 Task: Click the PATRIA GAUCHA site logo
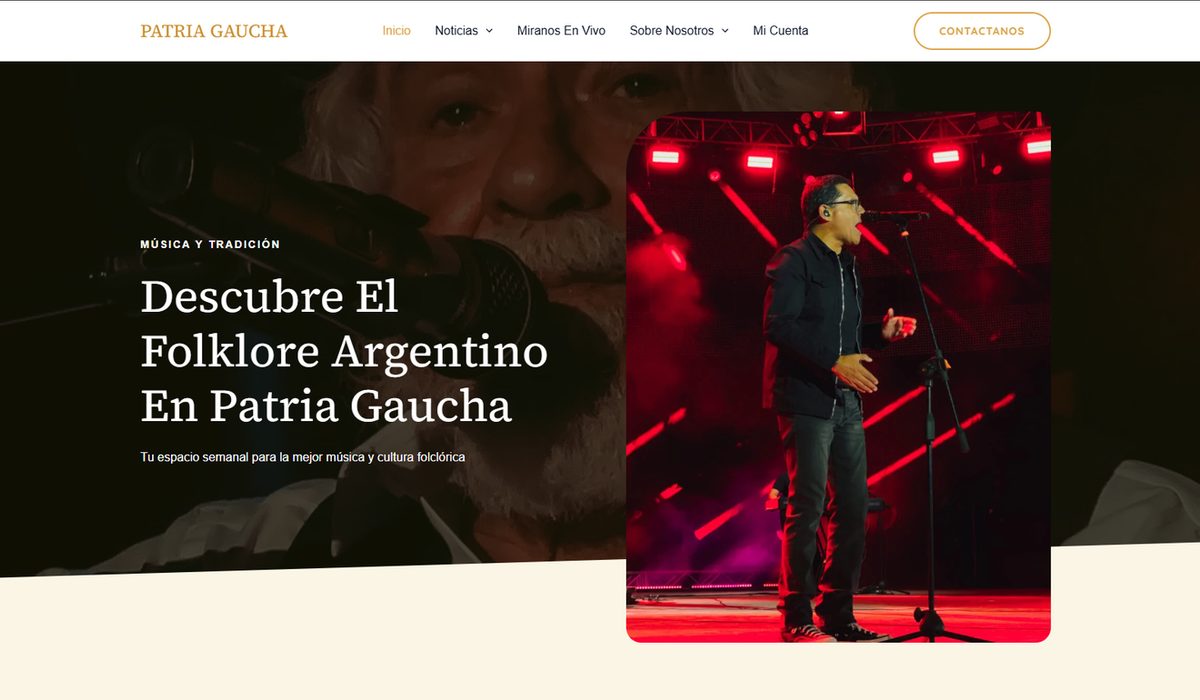214,31
